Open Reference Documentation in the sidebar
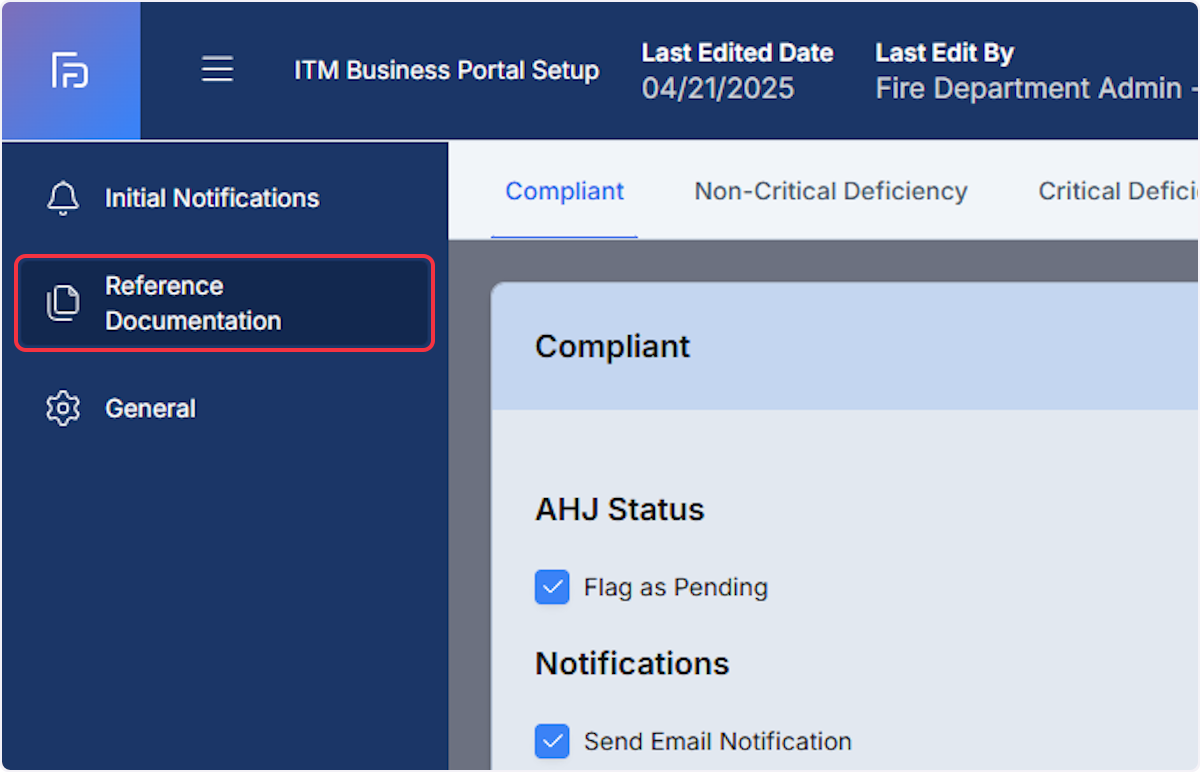 225,303
